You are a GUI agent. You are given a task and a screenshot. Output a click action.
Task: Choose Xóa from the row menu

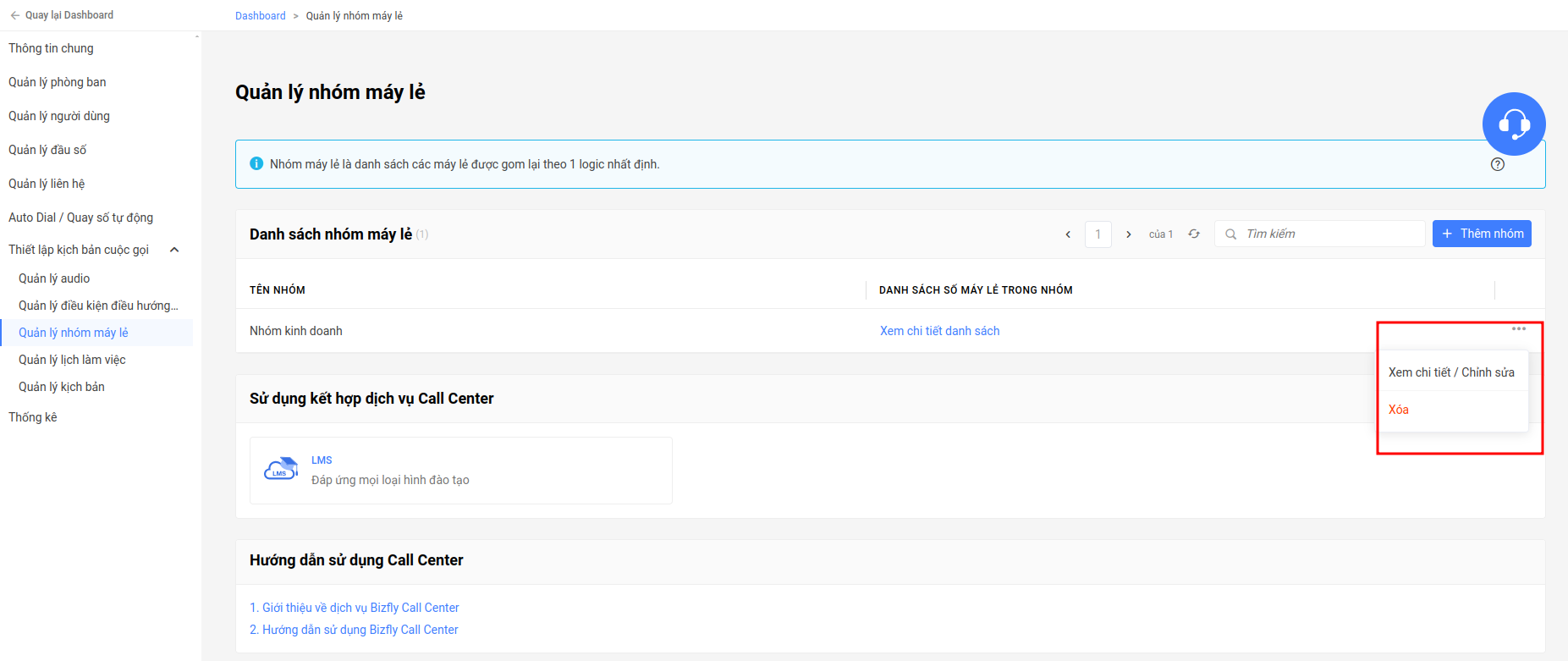(x=1399, y=410)
